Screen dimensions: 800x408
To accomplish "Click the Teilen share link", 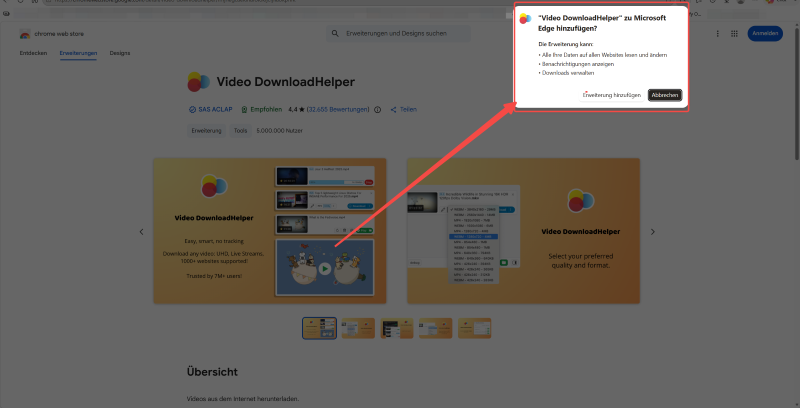I will pyautogui.click(x=404, y=110).
